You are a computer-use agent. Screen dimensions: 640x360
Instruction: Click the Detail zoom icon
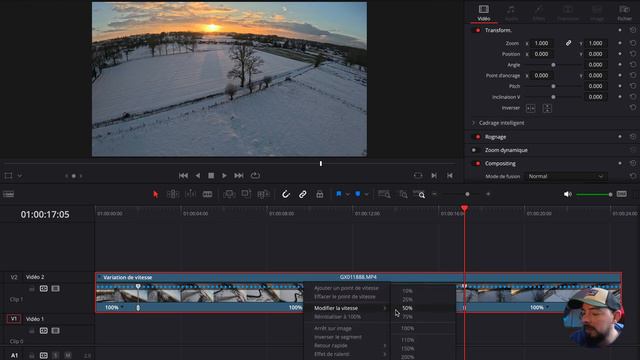click(x=403, y=194)
